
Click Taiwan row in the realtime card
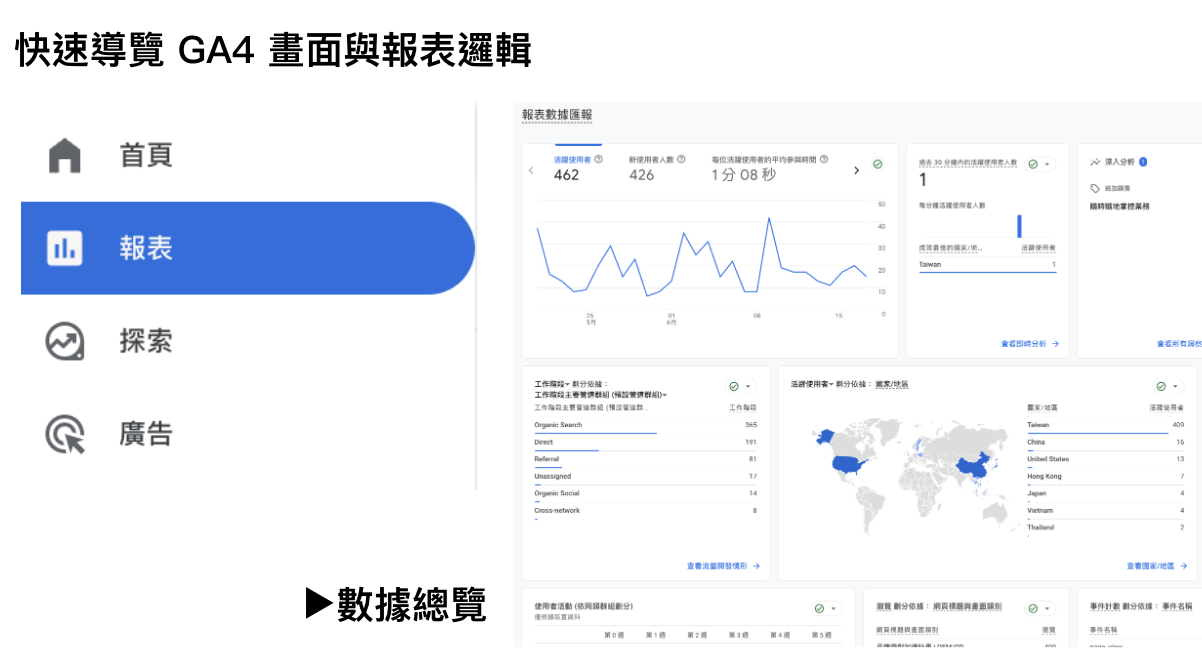point(987,265)
